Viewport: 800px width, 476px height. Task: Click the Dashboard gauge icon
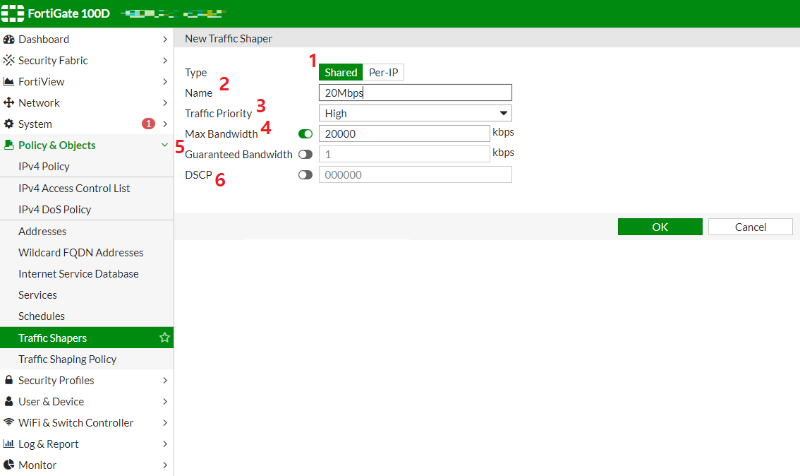pos(9,39)
